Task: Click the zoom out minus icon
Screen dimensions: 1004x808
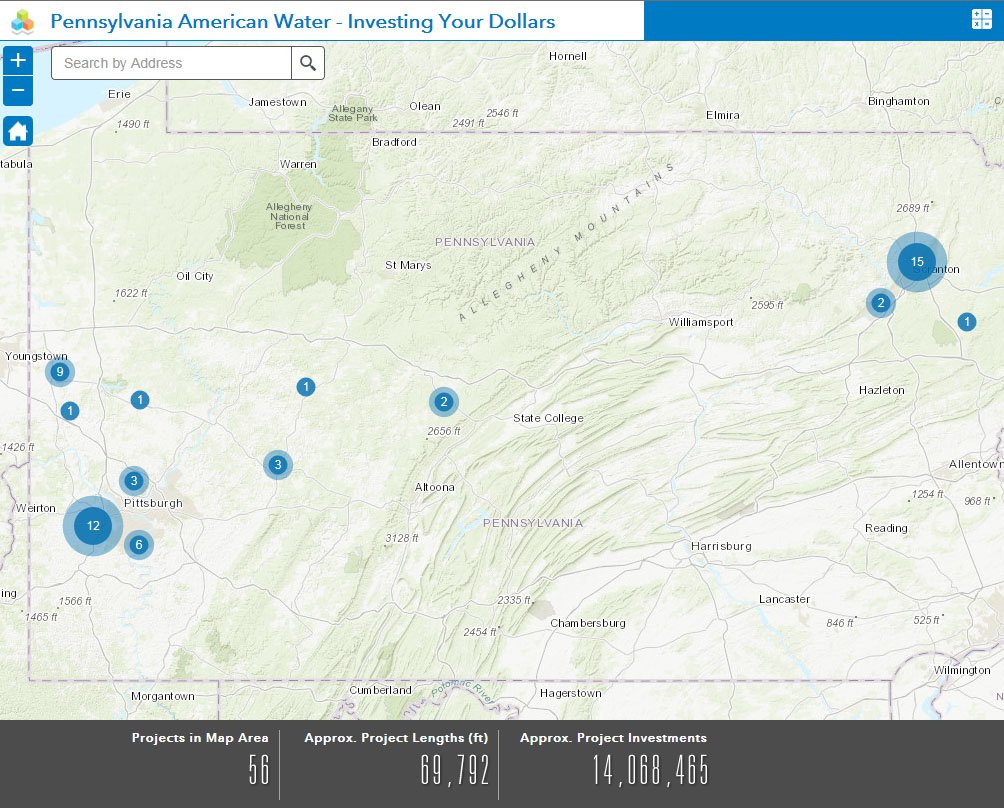Action: (17, 91)
